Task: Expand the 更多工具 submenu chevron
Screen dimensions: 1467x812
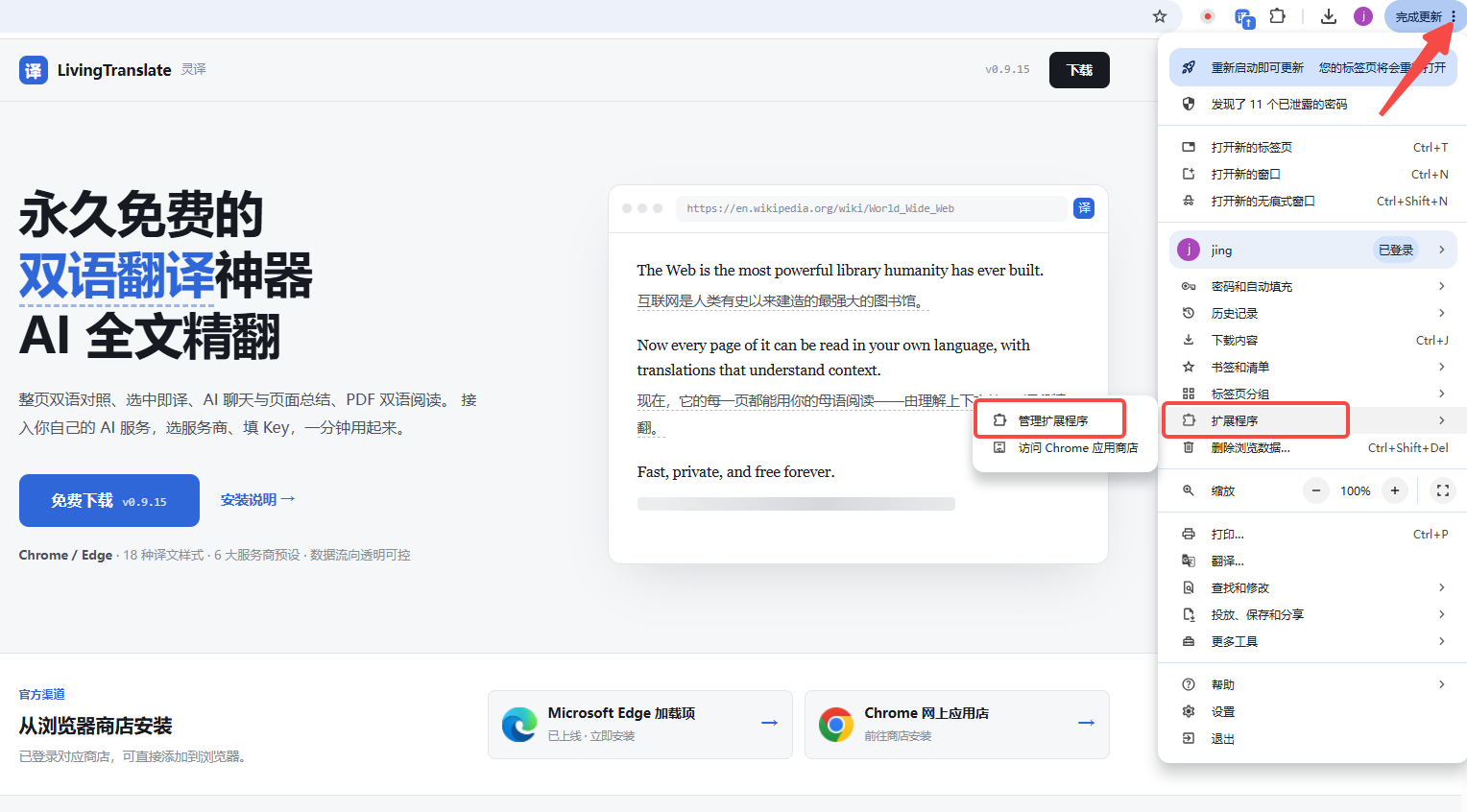Action: [x=1441, y=641]
